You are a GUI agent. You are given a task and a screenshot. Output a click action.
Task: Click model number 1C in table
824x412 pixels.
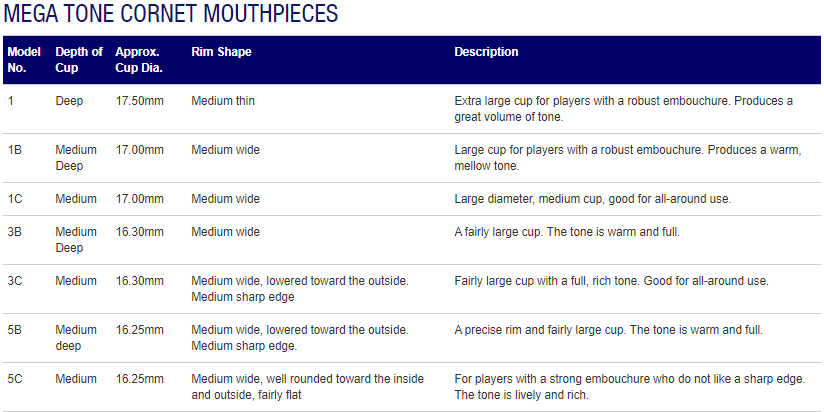point(15,199)
